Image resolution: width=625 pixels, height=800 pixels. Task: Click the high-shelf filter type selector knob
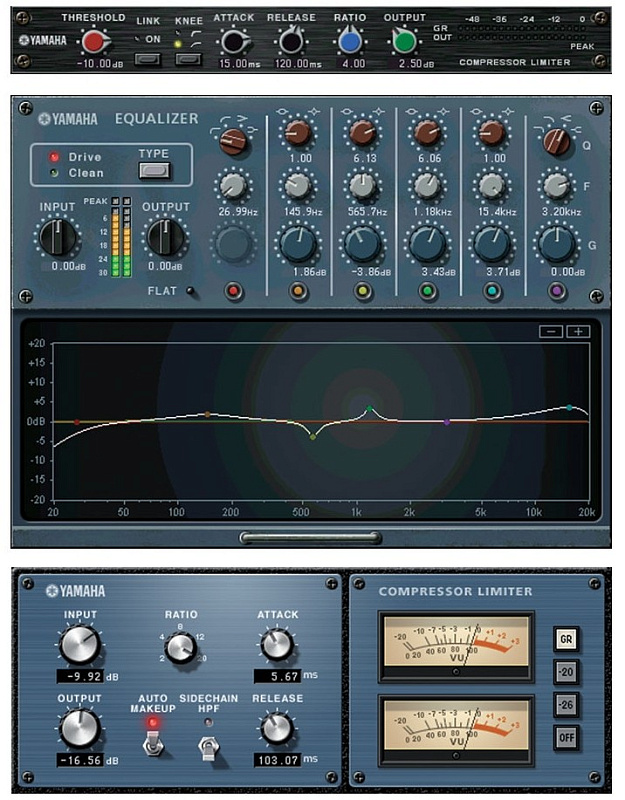(557, 141)
